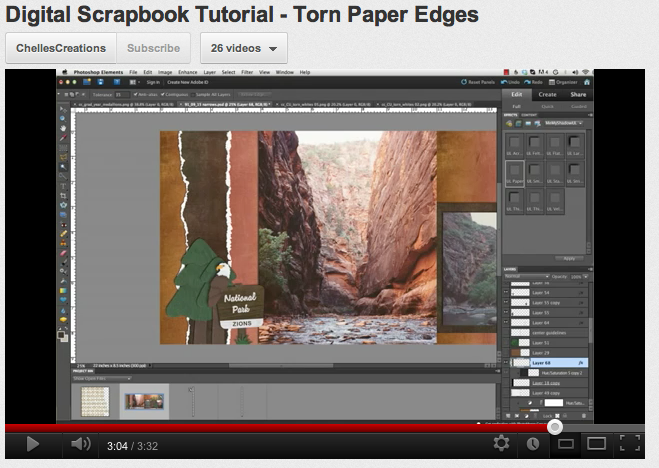Delete layer with trash icon
Image resolution: width=659 pixels, height=468 pixels.
(x=583, y=416)
